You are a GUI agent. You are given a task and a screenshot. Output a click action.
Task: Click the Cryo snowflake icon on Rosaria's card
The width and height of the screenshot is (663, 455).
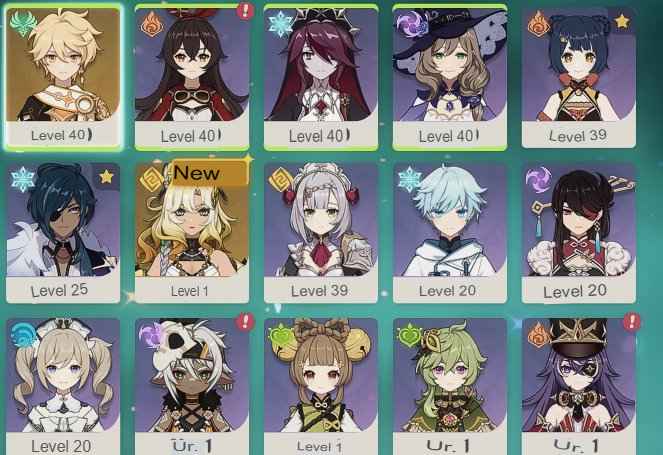pos(280,24)
